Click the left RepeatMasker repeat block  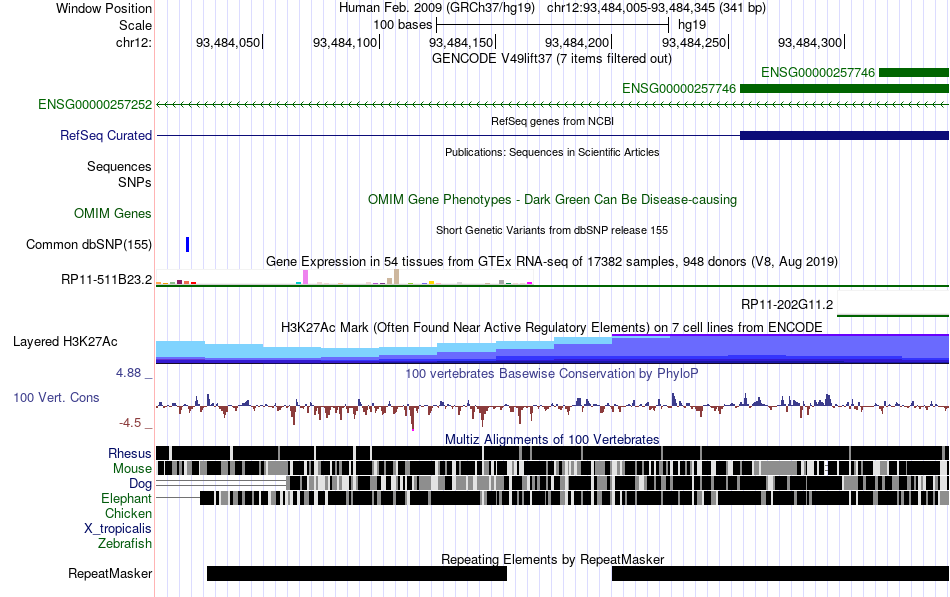click(357, 573)
